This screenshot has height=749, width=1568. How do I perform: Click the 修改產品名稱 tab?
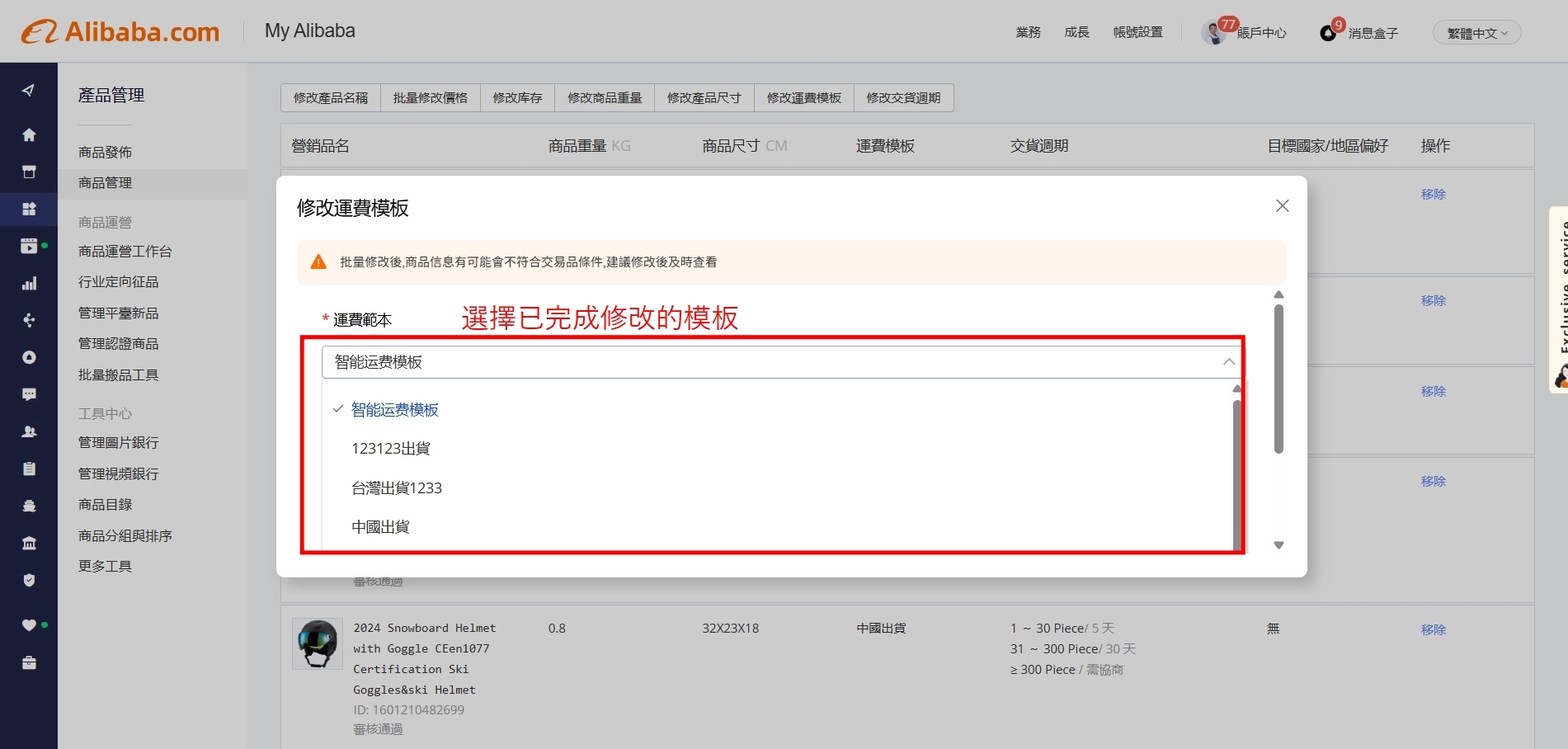pyautogui.click(x=331, y=97)
